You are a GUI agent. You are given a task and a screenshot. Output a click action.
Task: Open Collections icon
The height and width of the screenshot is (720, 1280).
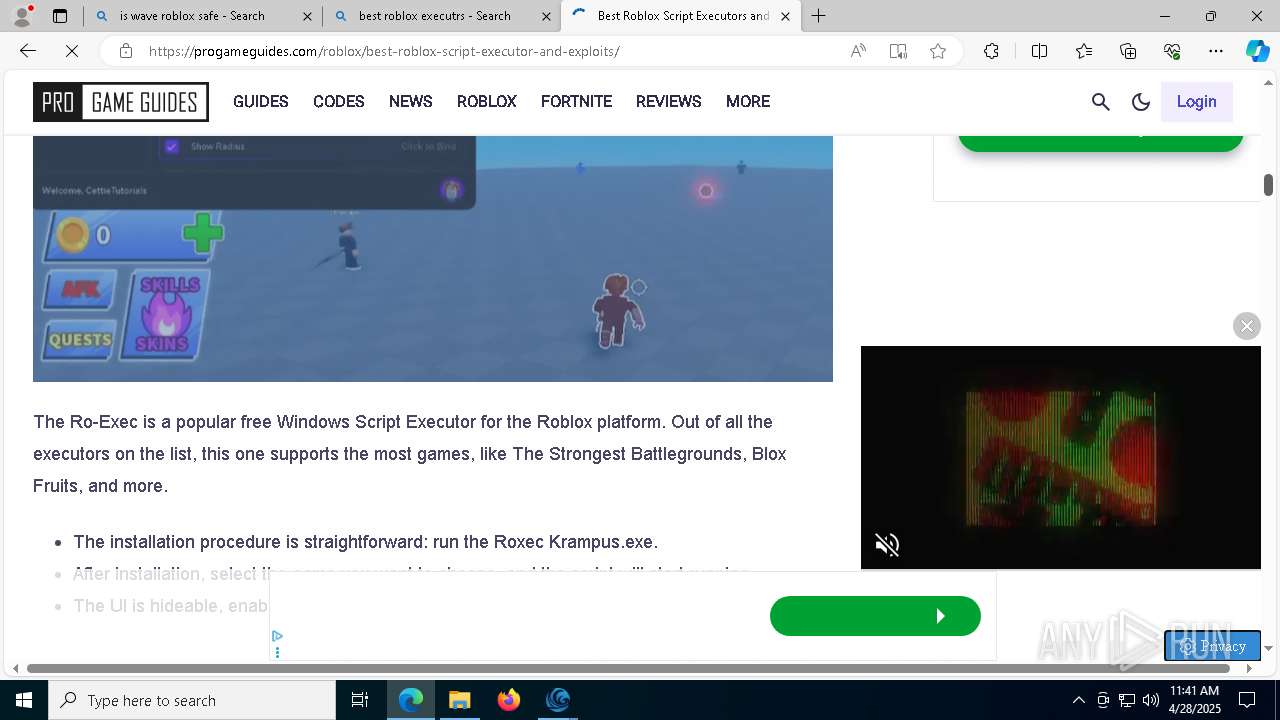point(1128,51)
